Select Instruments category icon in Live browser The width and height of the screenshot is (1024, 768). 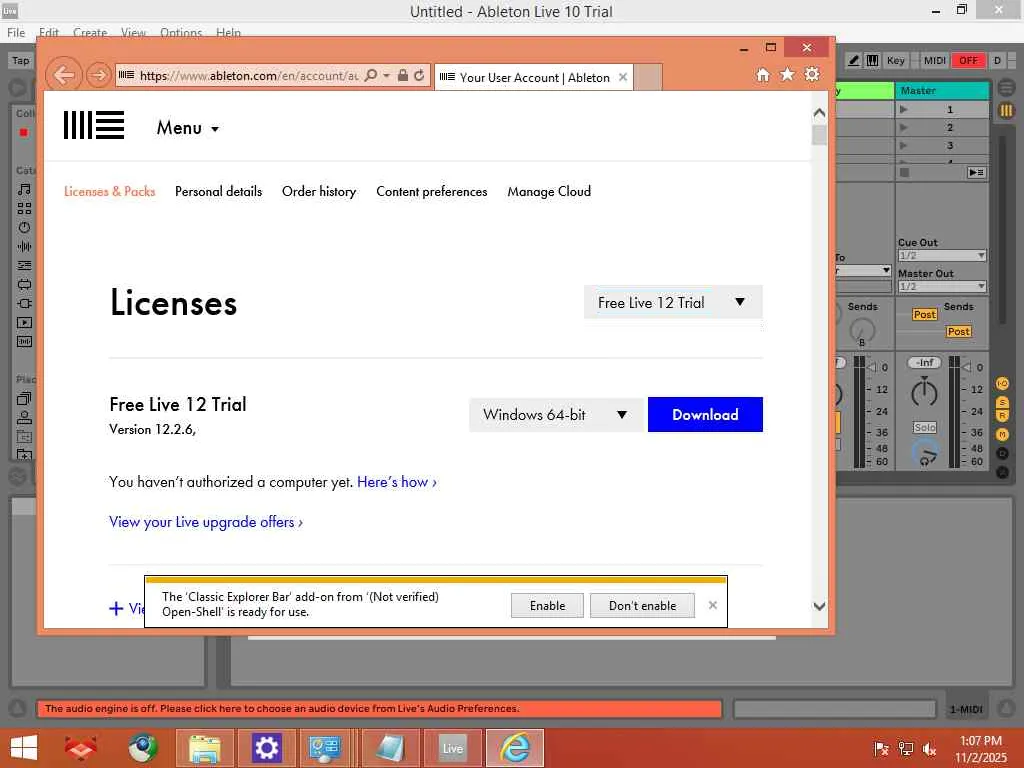click(x=24, y=227)
